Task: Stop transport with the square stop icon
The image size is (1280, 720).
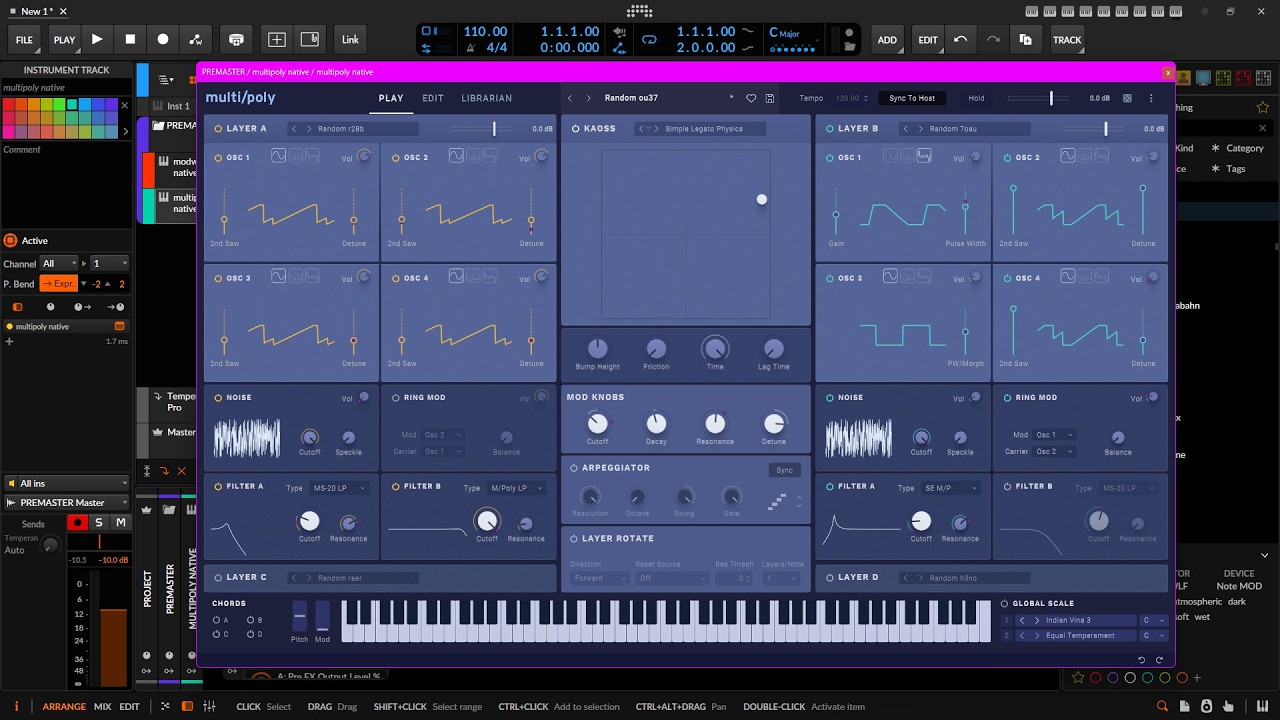Action: [x=130, y=39]
